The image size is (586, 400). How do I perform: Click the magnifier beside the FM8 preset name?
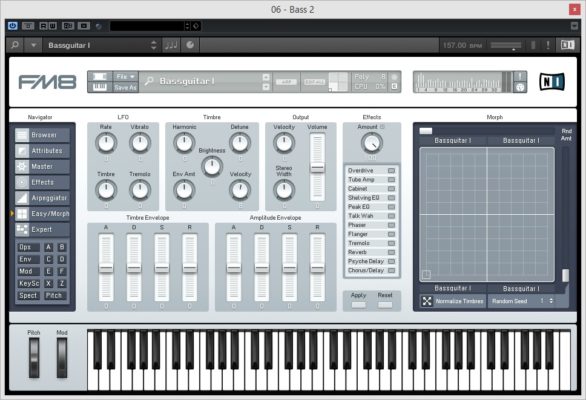pos(149,81)
